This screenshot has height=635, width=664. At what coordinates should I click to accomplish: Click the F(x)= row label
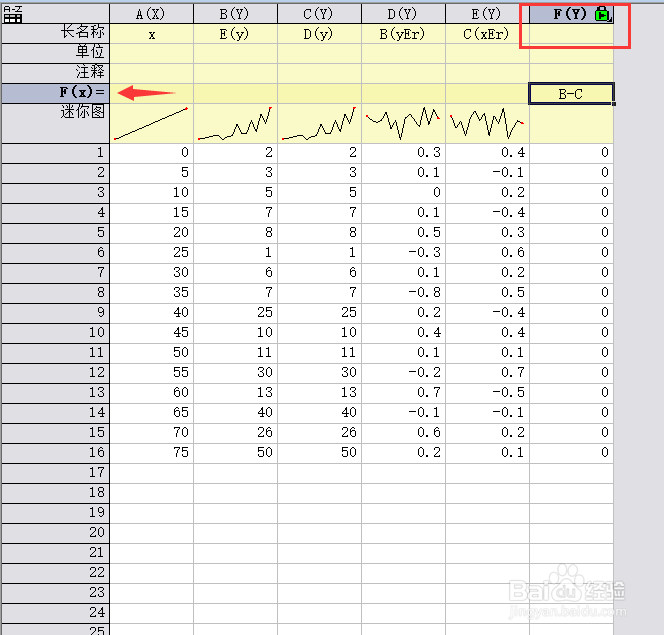click(x=55, y=93)
